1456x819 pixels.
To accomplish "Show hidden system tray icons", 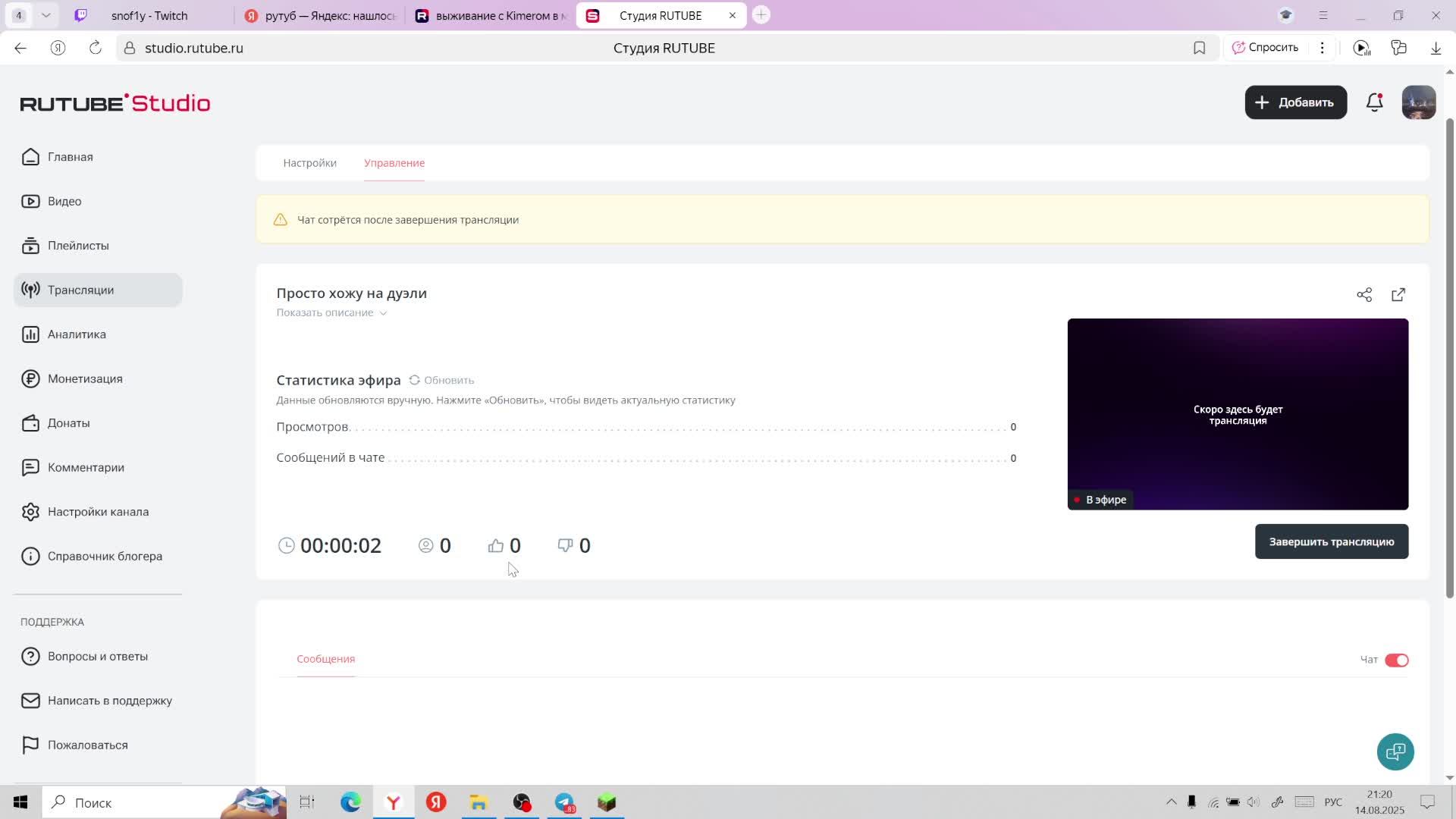I will pos(1171,802).
